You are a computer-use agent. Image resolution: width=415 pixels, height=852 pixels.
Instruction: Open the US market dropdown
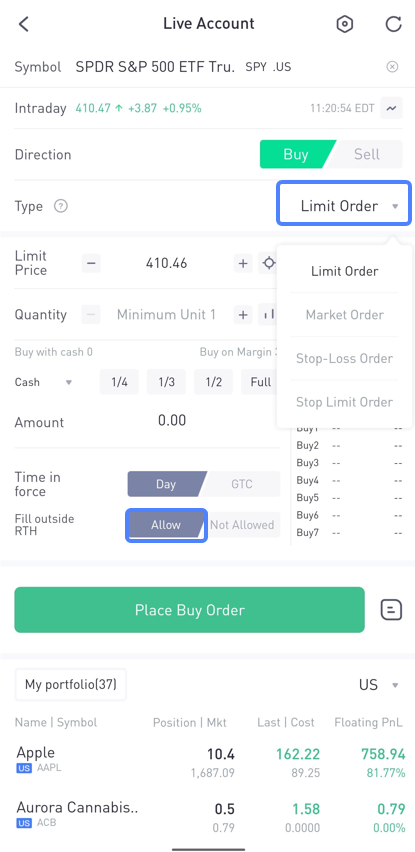point(379,685)
